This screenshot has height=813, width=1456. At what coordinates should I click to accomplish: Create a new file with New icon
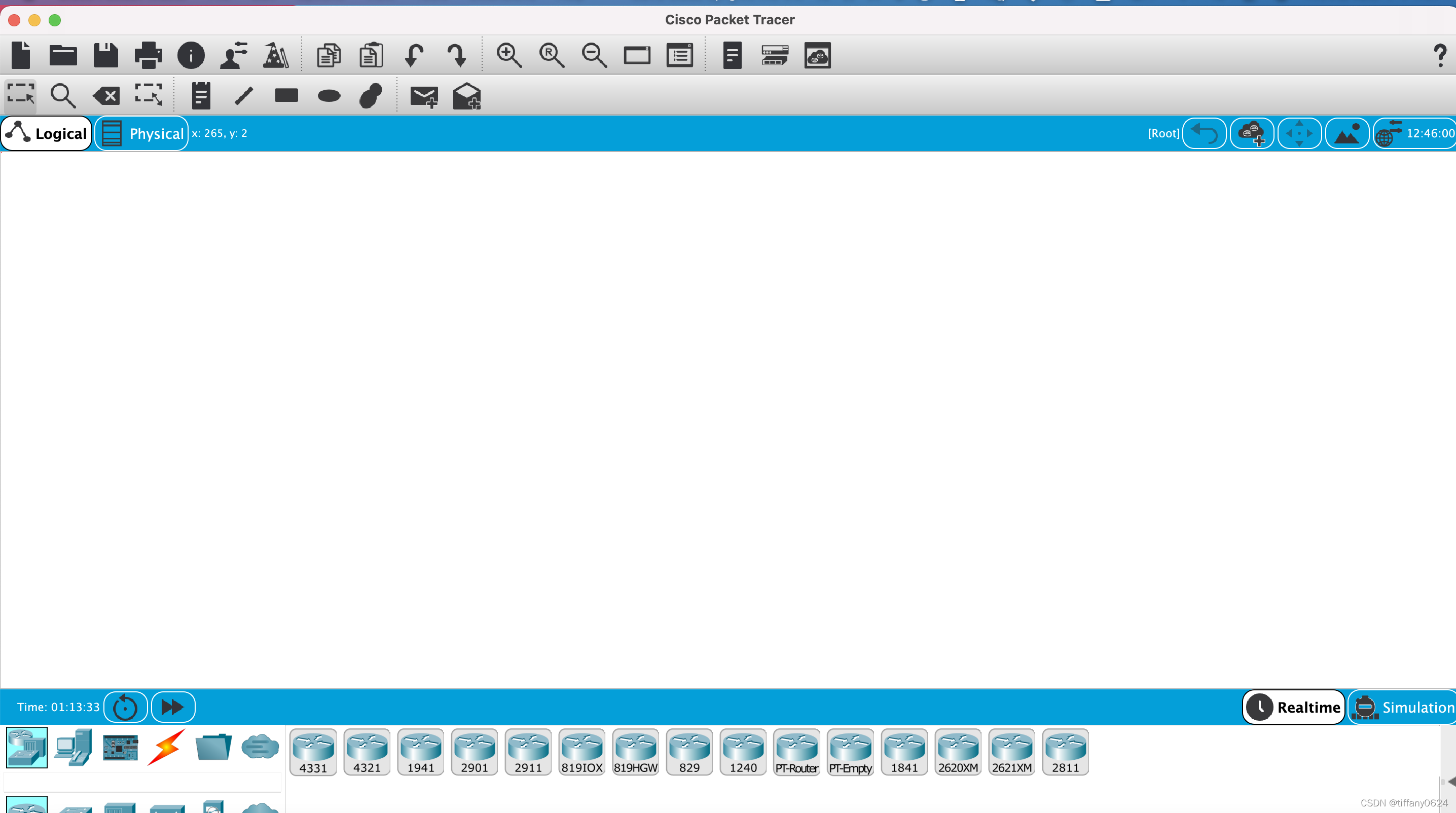click(21, 55)
